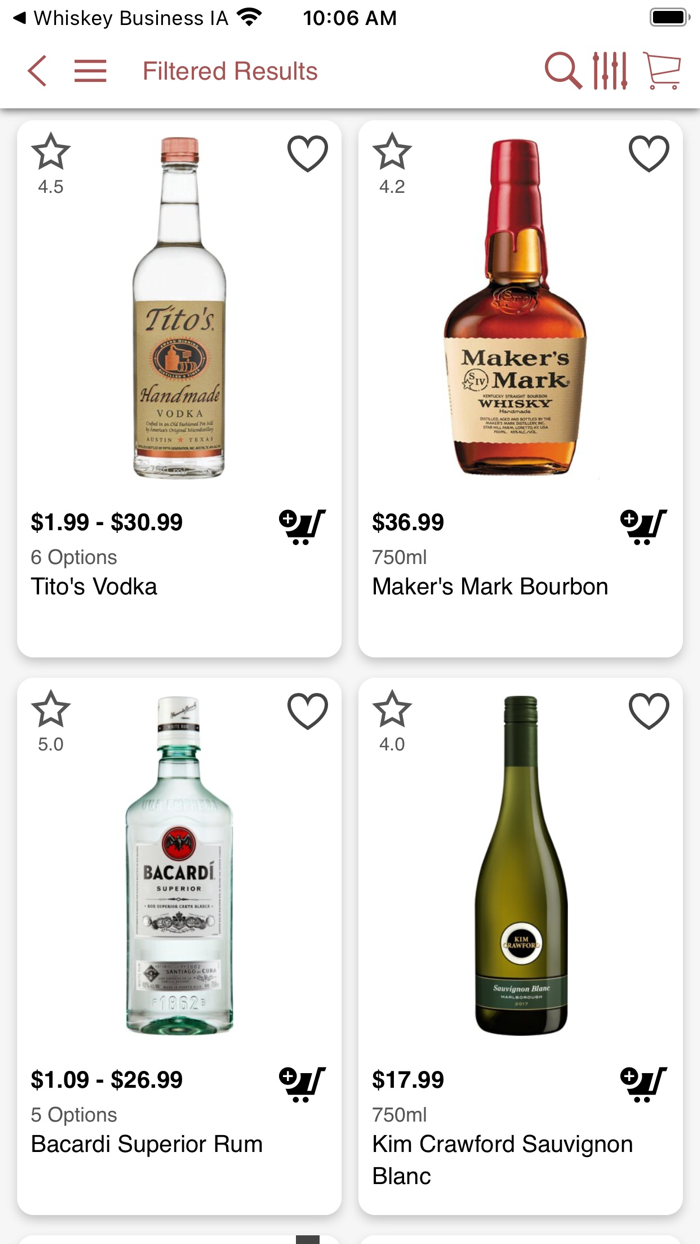Screen dimensions: 700x1244
Task: Select the price range of Tito's Vodka
Action: [105, 522]
